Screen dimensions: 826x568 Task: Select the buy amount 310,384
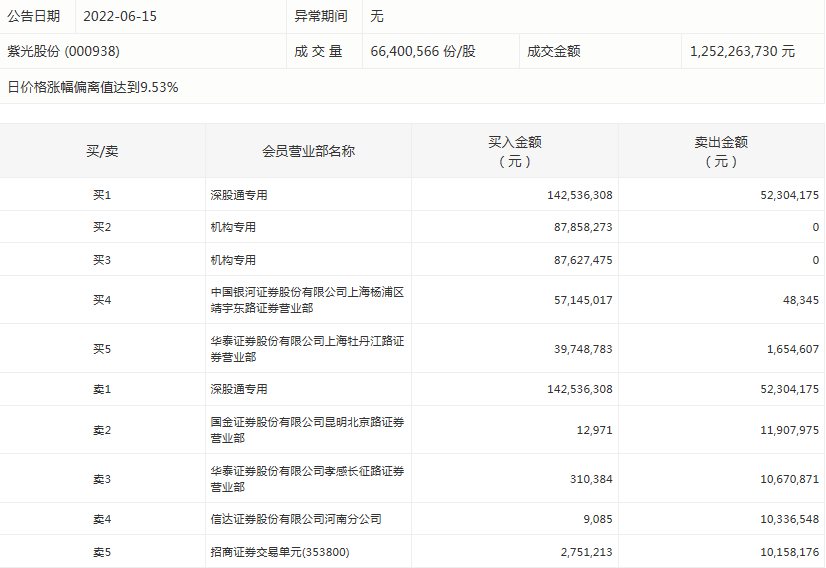point(591,479)
